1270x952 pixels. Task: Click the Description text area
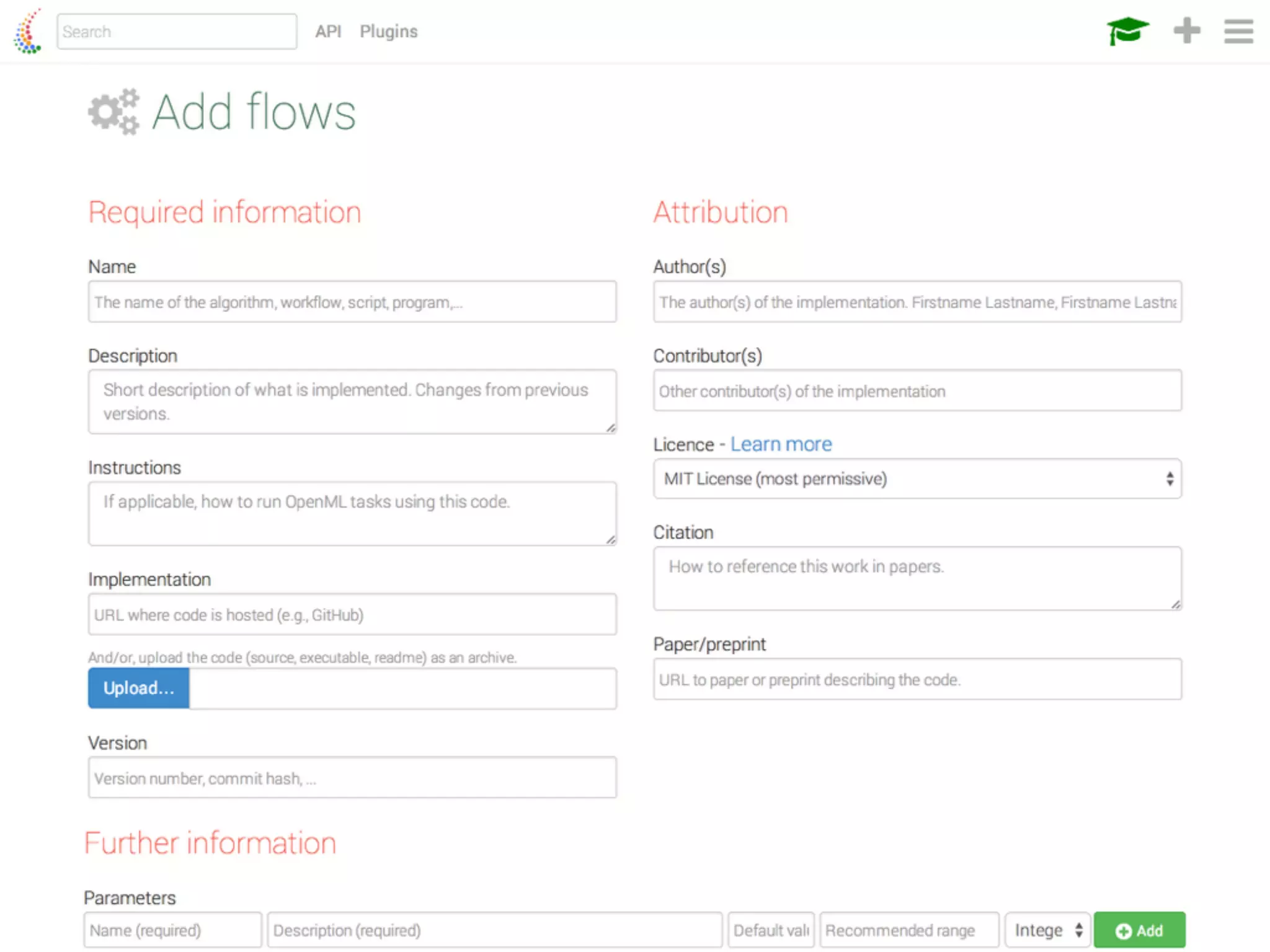click(x=352, y=402)
